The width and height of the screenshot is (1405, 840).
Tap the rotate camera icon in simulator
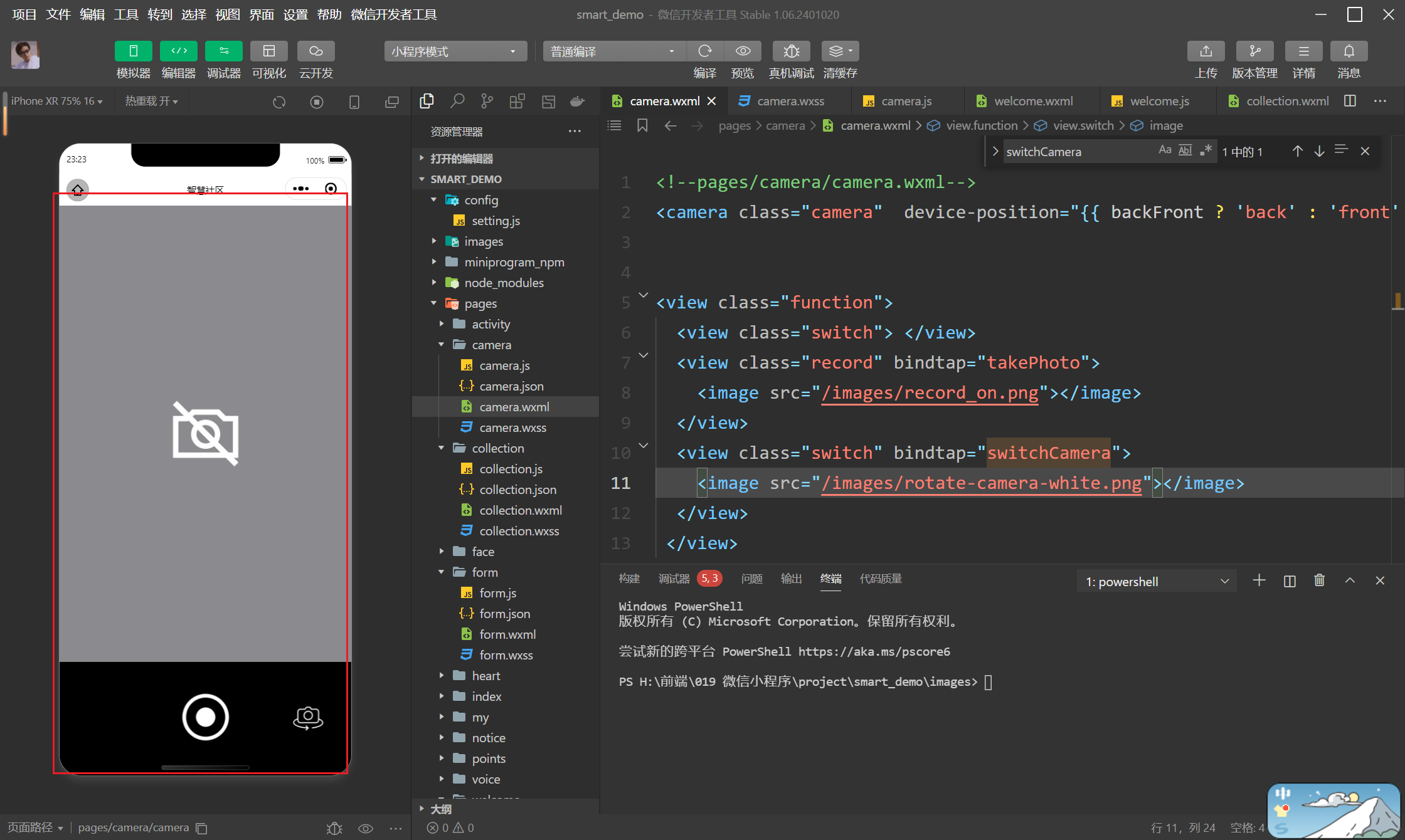click(308, 718)
